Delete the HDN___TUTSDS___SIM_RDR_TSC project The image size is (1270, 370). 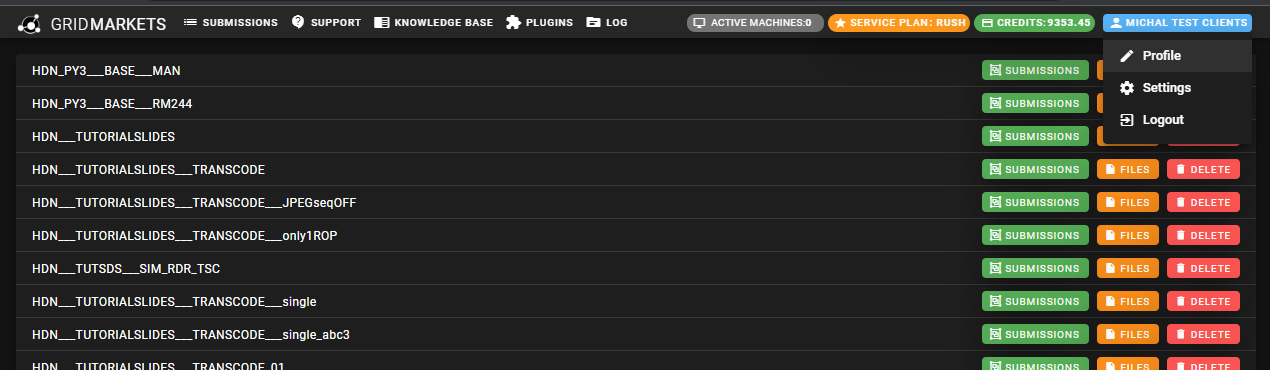point(1203,268)
